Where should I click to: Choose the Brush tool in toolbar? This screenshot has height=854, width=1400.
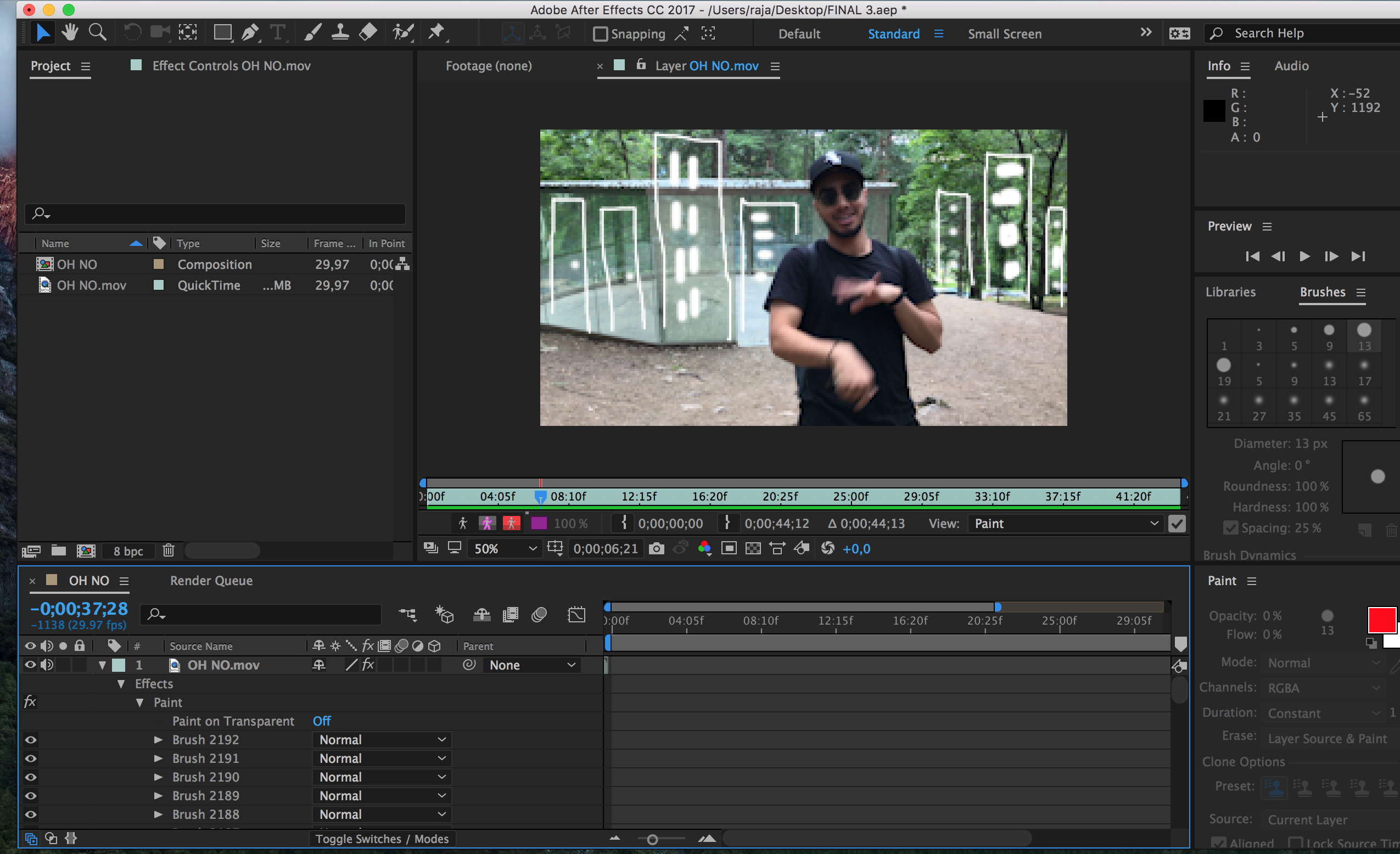(312, 32)
